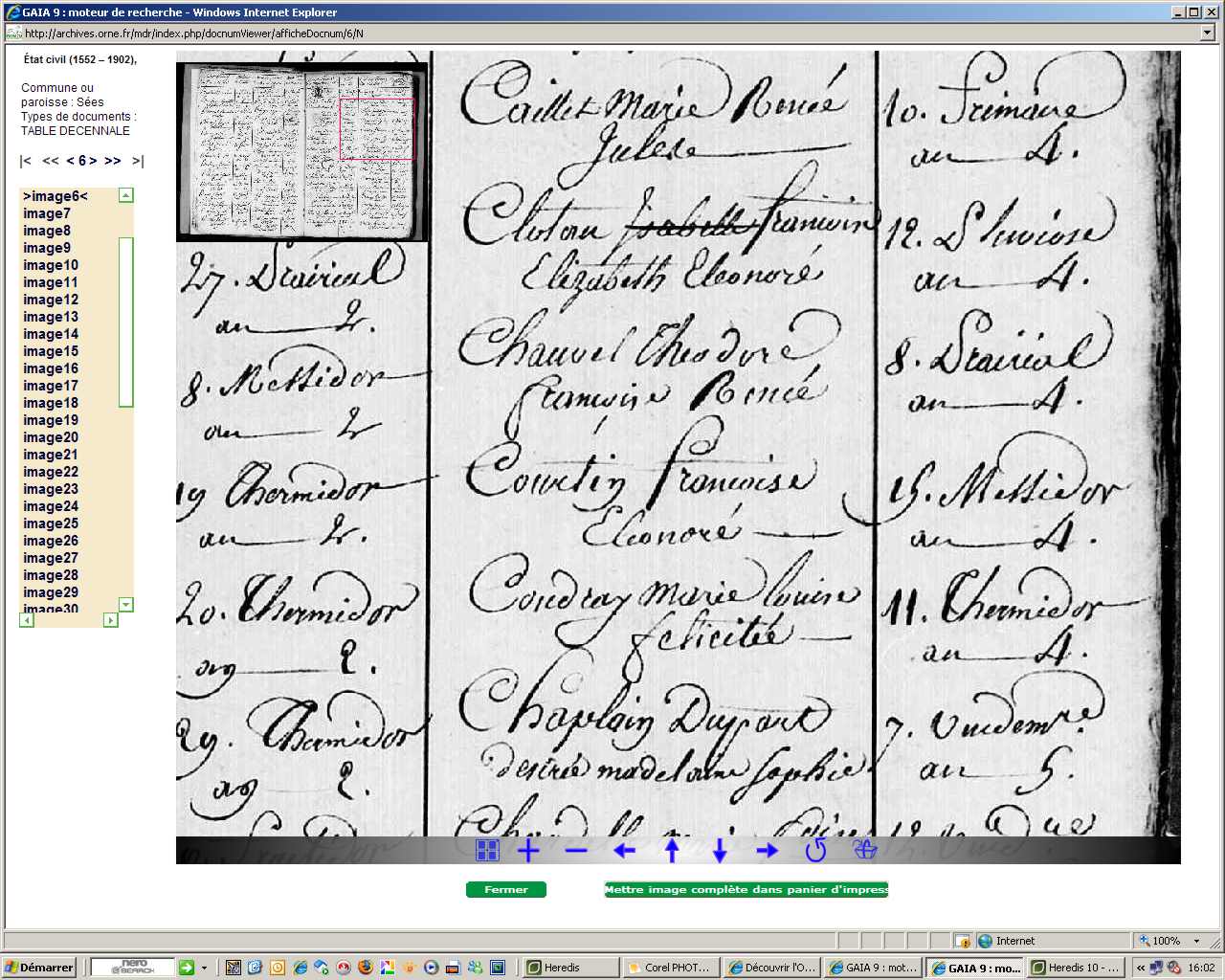Image resolution: width=1225 pixels, height=980 pixels.
Task: Select image12 in the image list
Action: tap(51, 300)
